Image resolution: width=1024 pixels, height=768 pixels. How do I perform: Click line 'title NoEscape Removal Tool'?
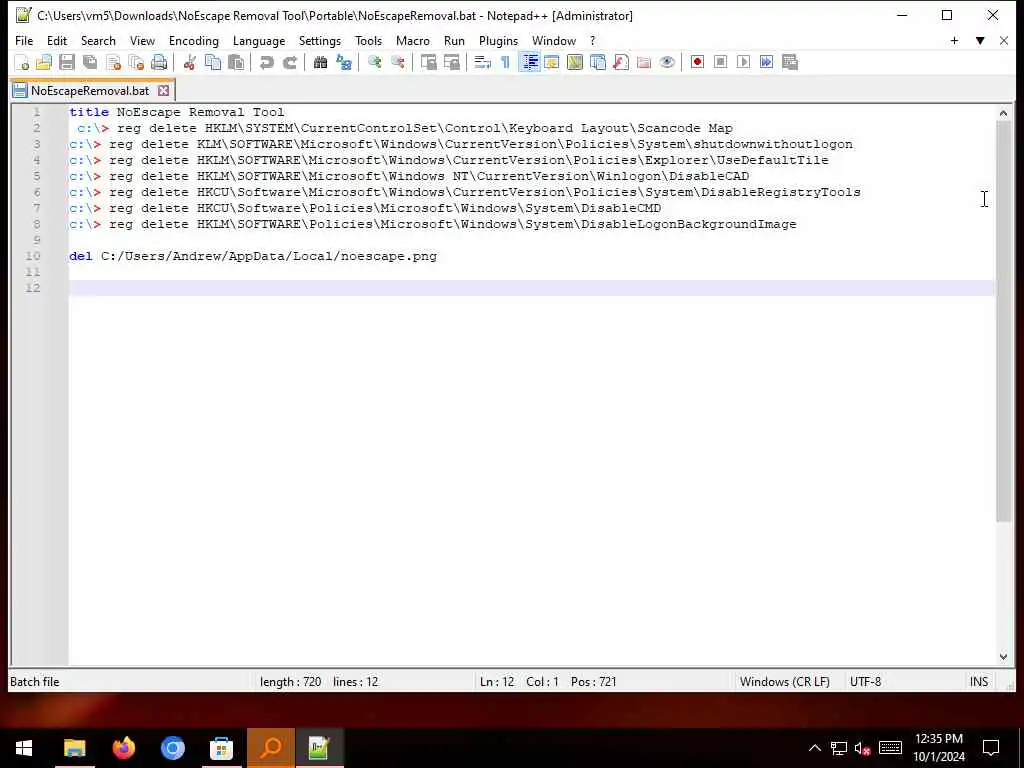coord(176,112)
